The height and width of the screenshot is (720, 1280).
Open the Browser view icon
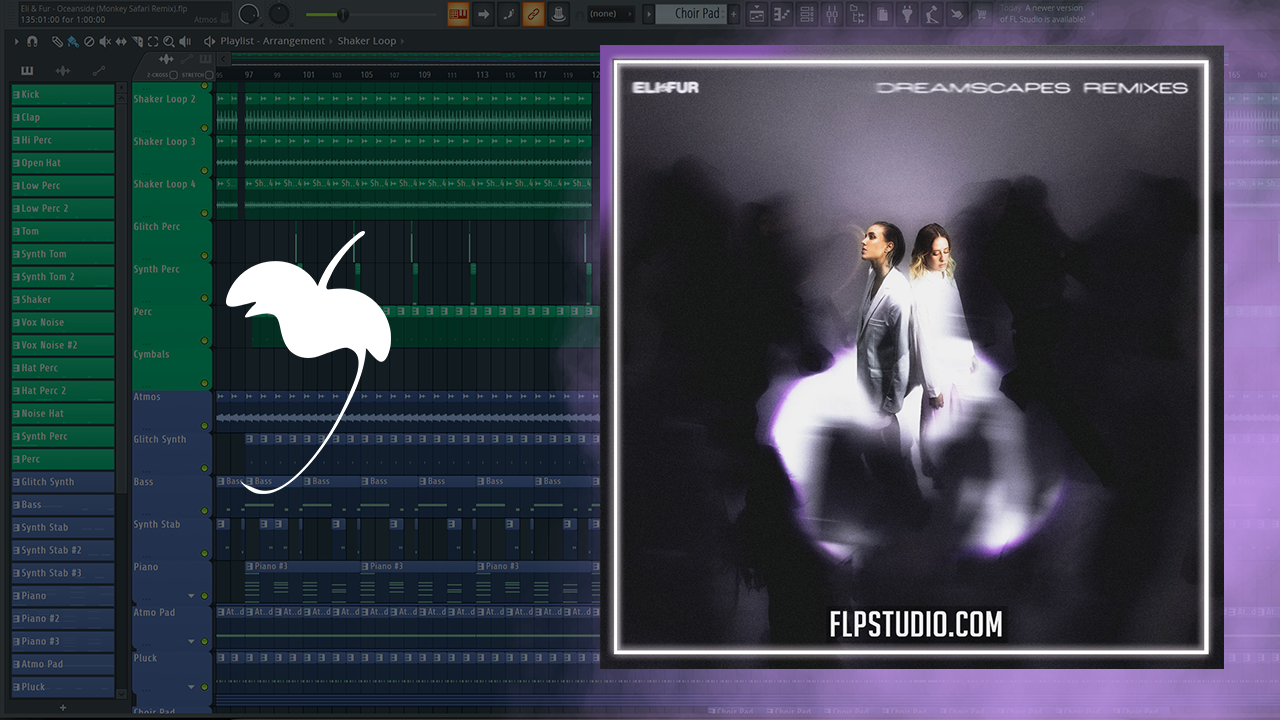click(x=857, y=14)
